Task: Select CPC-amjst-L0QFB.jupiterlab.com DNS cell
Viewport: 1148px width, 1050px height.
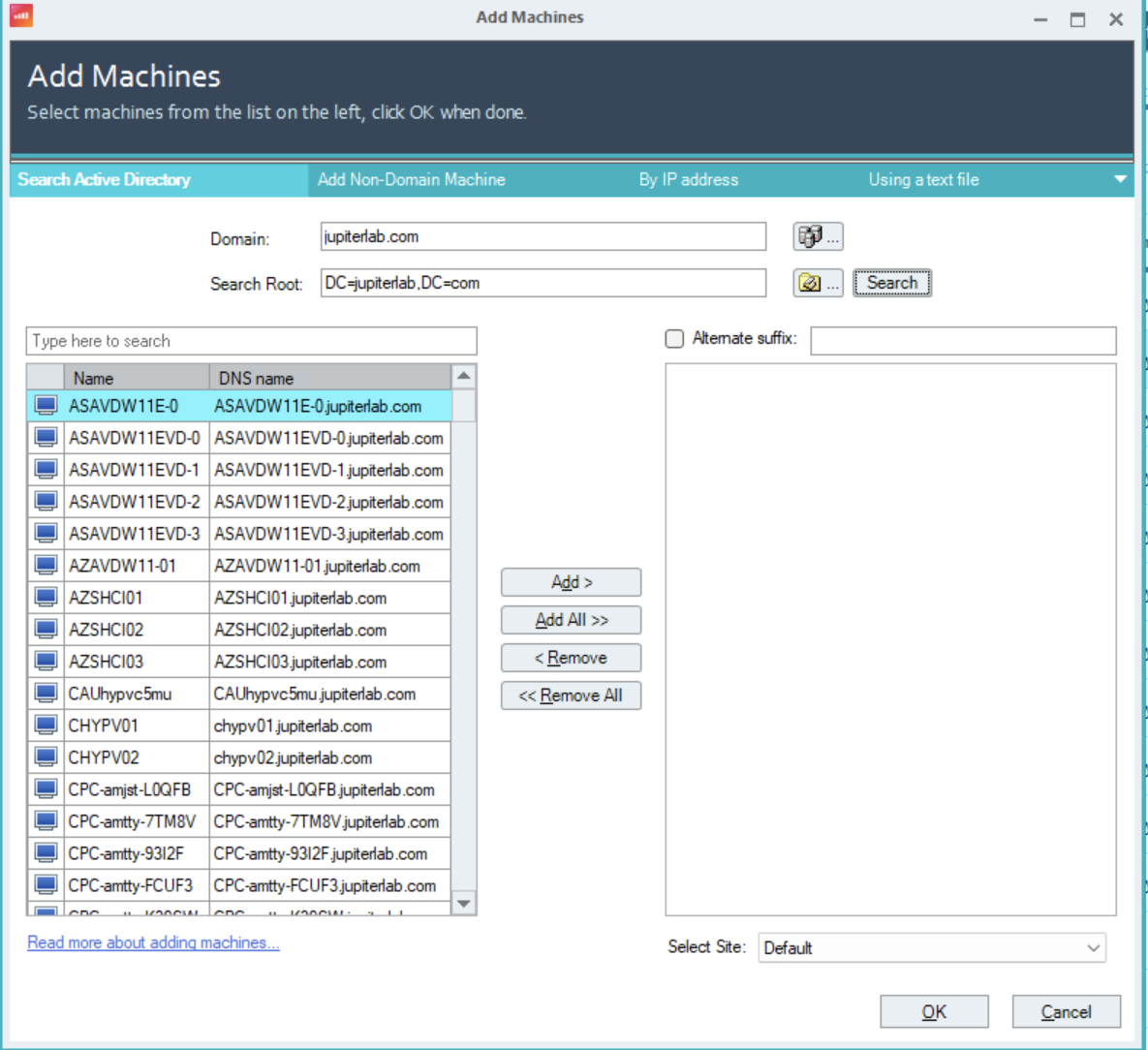Action: (x=330, y=789)
